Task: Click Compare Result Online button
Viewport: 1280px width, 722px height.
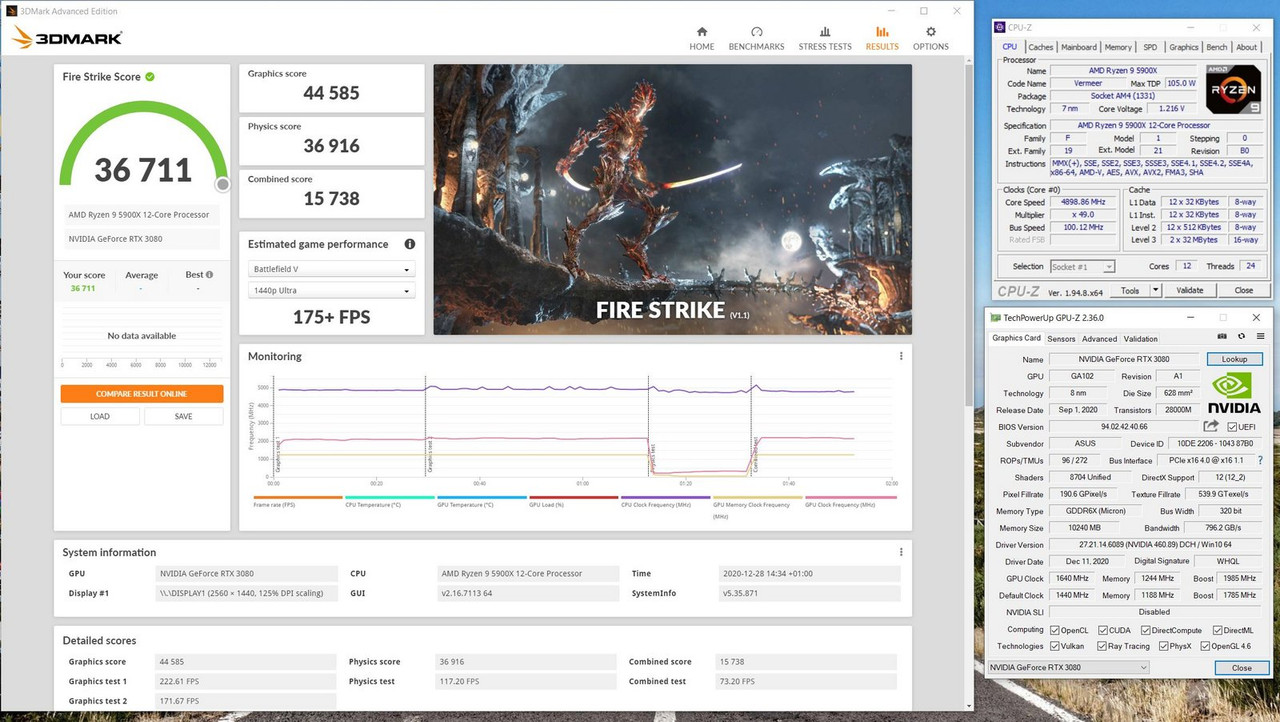Action: (x=141, y=393)
